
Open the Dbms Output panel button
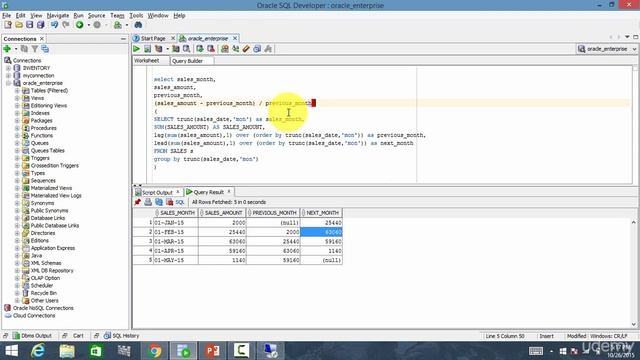32,336
